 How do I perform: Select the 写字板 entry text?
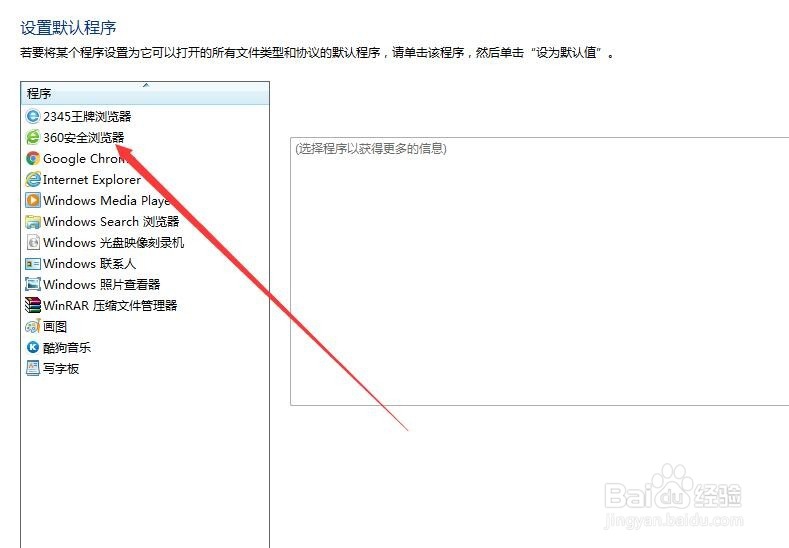[x=61, y=368]
